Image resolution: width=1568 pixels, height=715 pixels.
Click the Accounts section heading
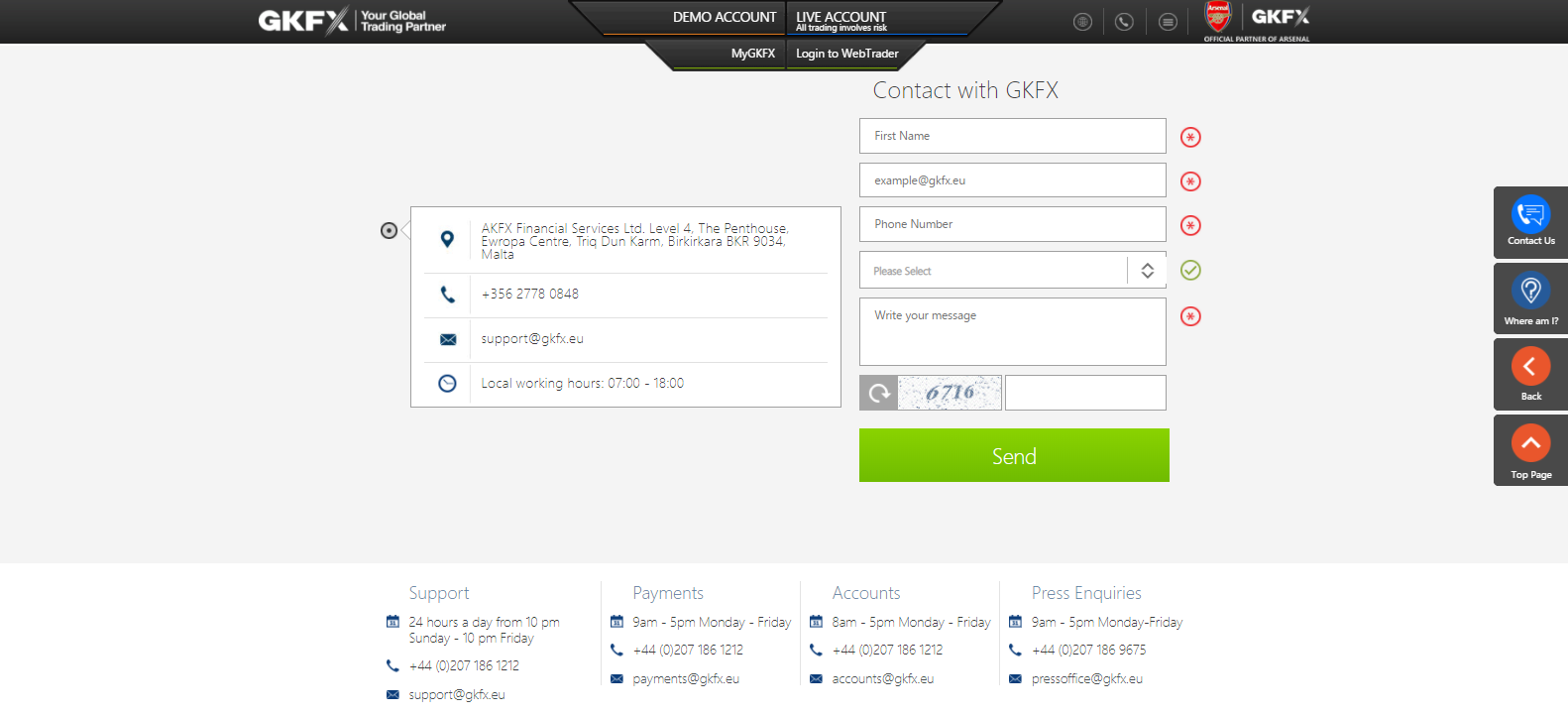(866, 593)
